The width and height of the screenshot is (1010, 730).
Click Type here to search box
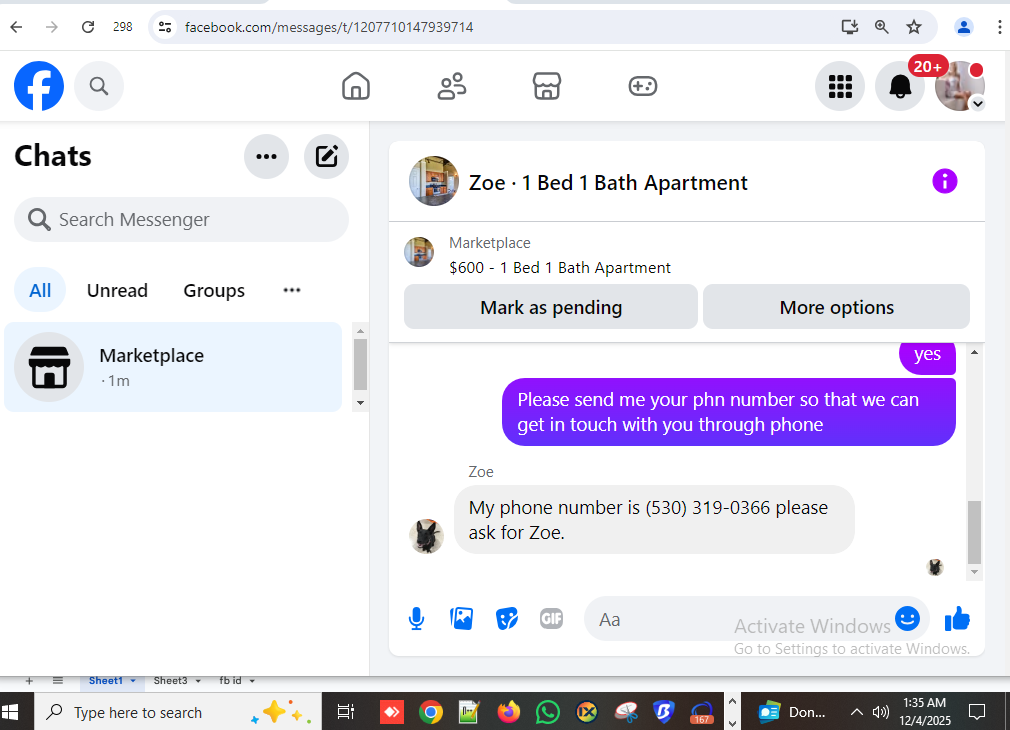click(177, 712)
